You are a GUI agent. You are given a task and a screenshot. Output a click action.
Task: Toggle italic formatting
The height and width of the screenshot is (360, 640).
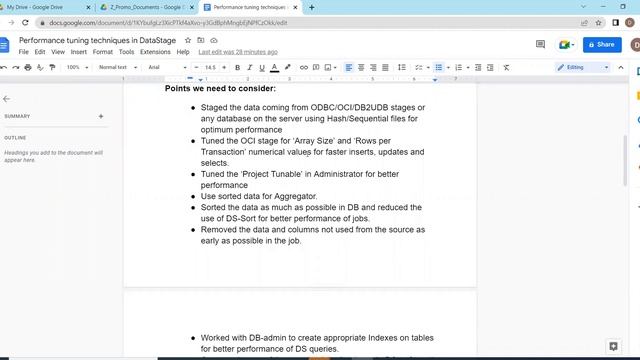[x=250, y=67]
